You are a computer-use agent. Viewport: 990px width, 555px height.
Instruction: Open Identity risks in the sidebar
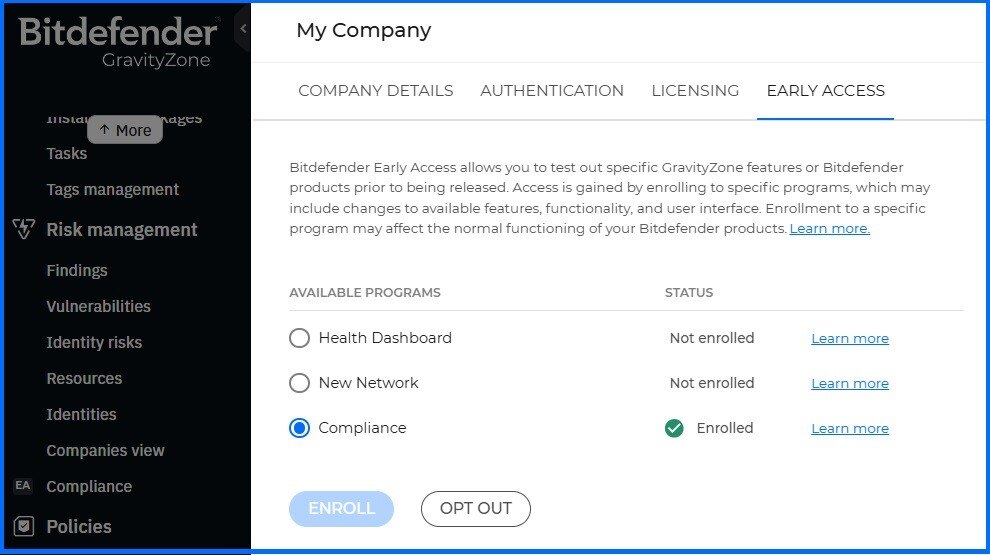[94, 342]
